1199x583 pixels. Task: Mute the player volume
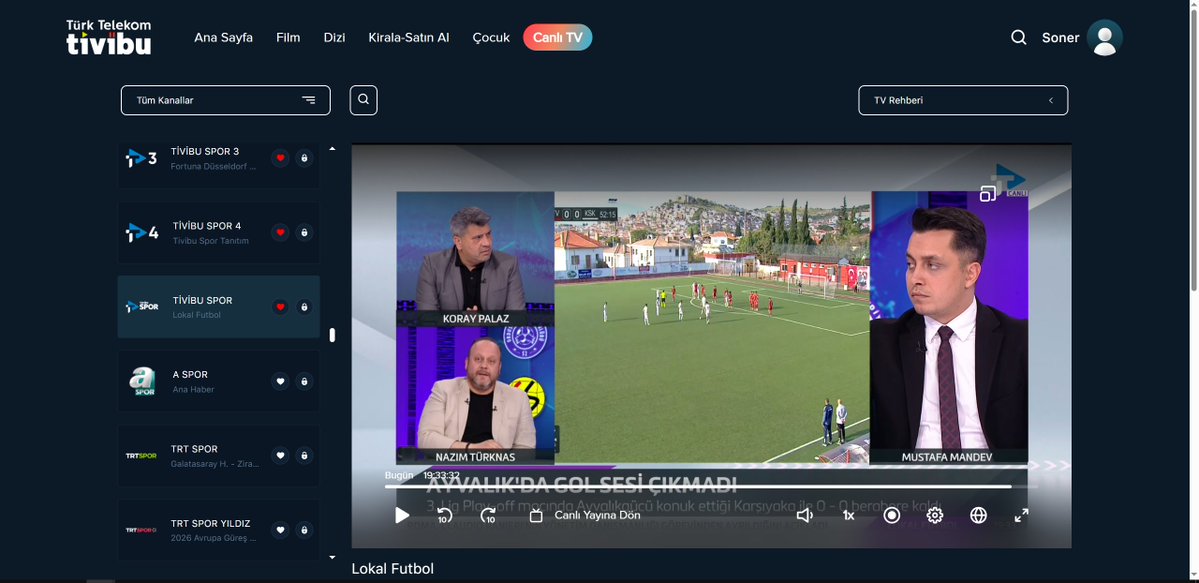pos(804,516)
